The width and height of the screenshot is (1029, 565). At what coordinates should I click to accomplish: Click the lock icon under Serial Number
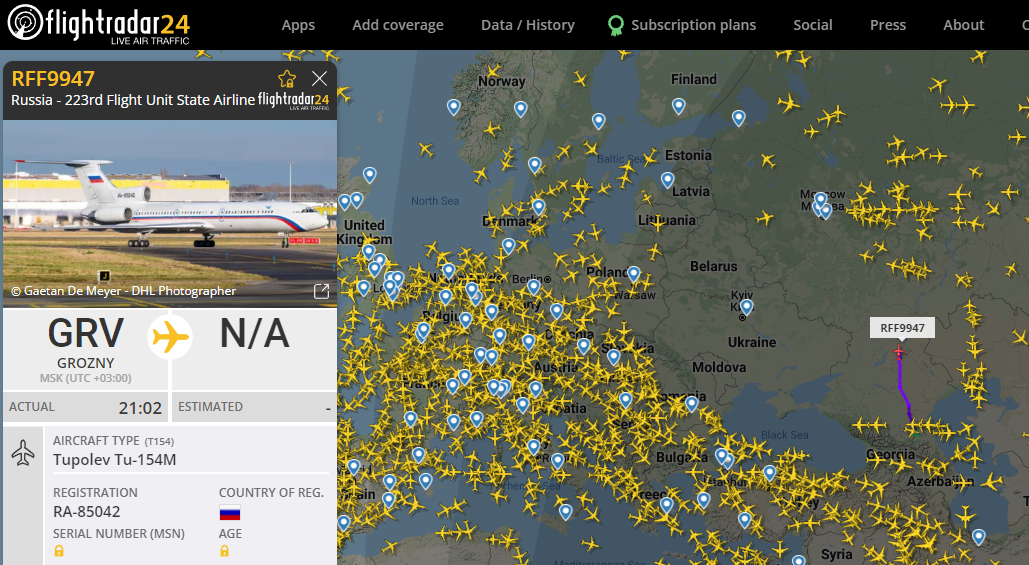[x=59, y=551]
